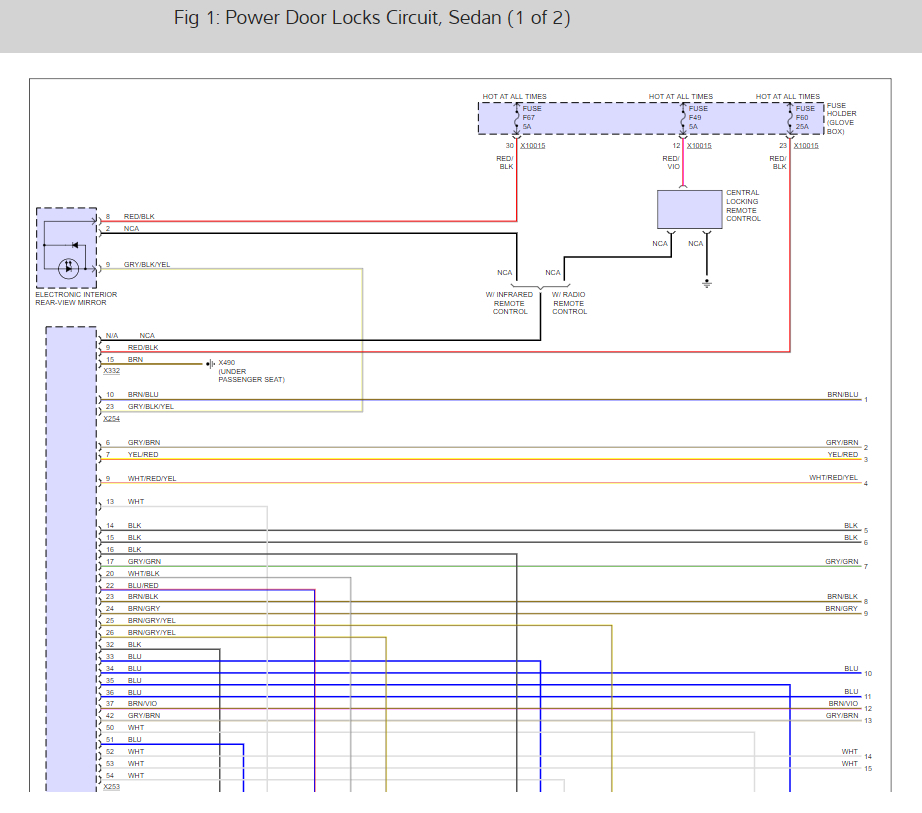Open the X253 connector link

click(x=112, y=787)
